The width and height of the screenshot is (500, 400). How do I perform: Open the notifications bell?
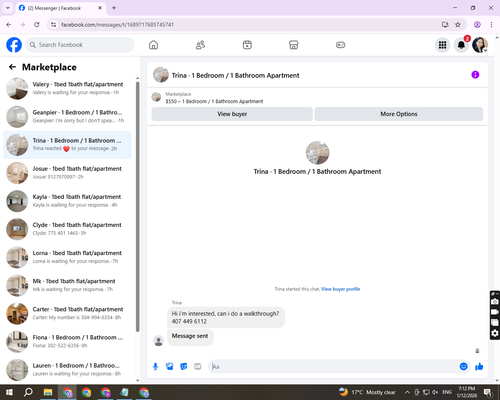tap(461, 45)
